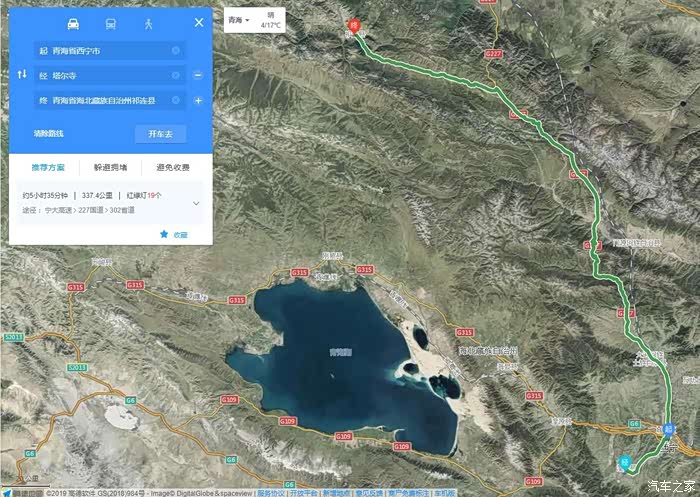Image resolution: width=700 pixels, height=497 pixels.
Task: Click the 开车去 button
Action: click(x=160, y=134)
